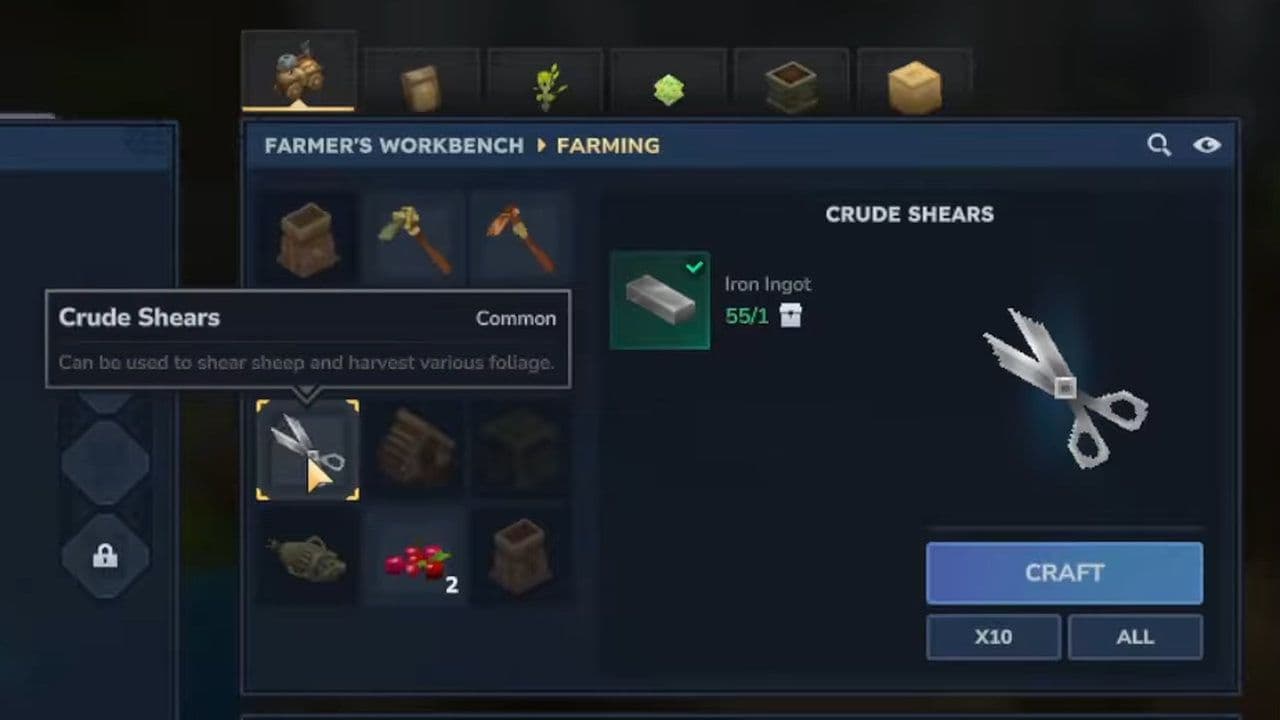Screen dimensions: 1280x720
Task: Select the Crude Shears recipe icon
Action: (308, 450)
